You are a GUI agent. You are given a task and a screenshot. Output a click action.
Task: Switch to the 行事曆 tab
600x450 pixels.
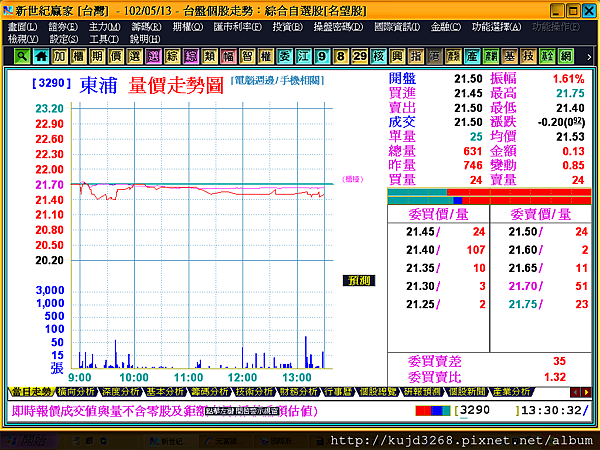coord(338,392)
